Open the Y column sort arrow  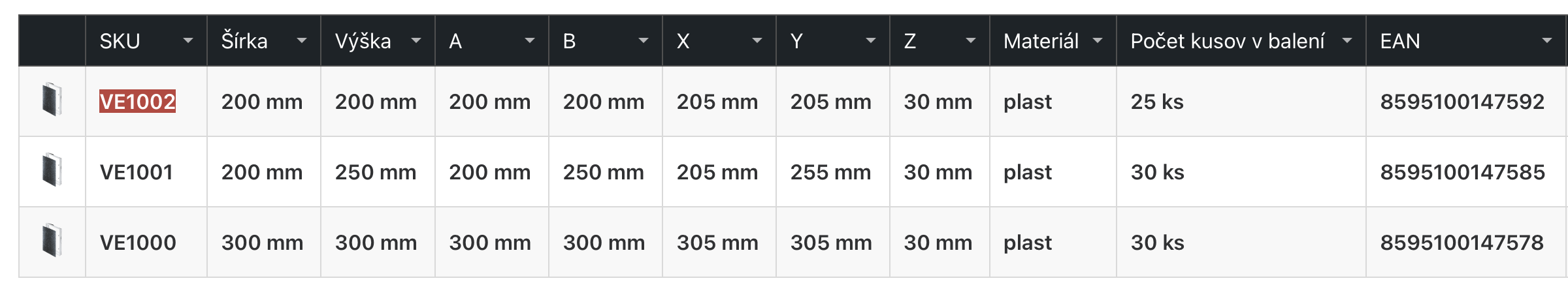[x=871, y=41]
